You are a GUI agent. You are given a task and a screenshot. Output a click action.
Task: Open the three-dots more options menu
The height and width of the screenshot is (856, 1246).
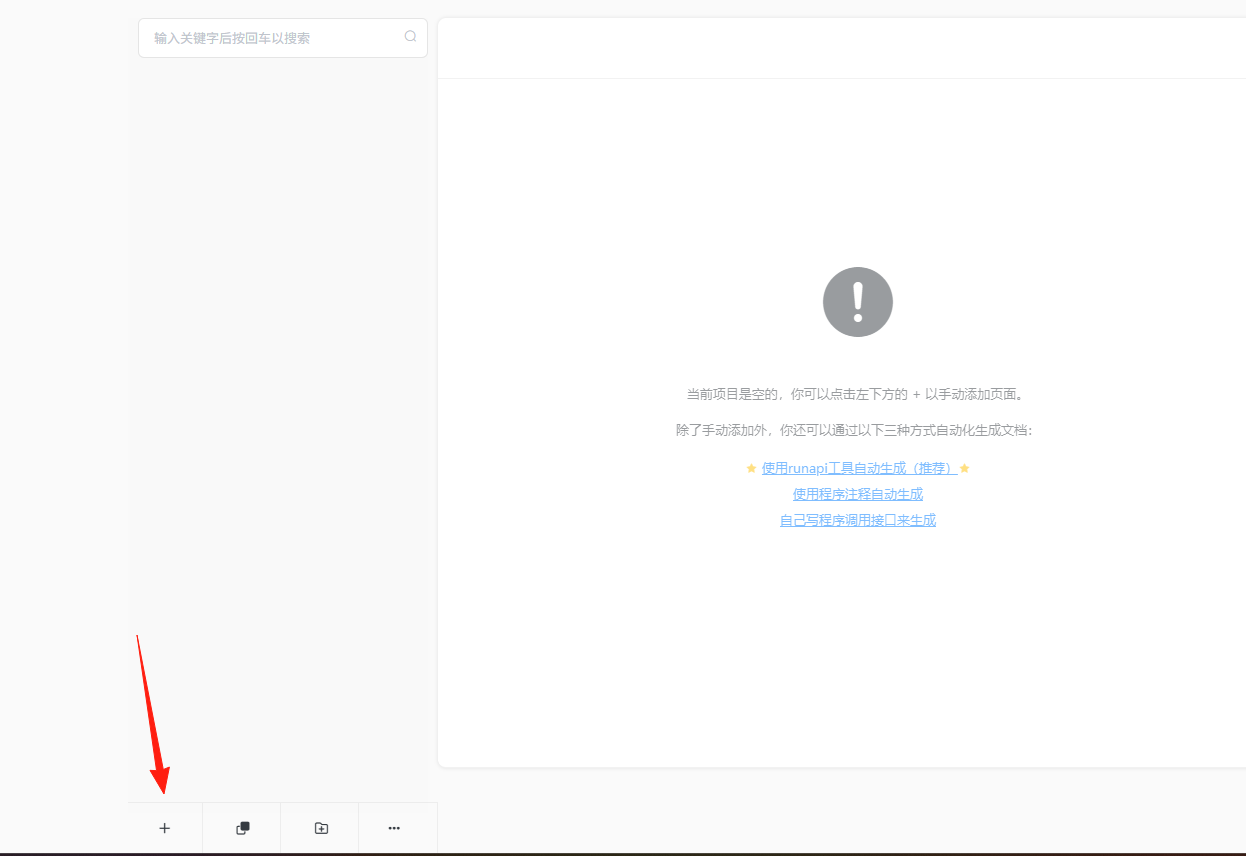[x=394, y=828]
